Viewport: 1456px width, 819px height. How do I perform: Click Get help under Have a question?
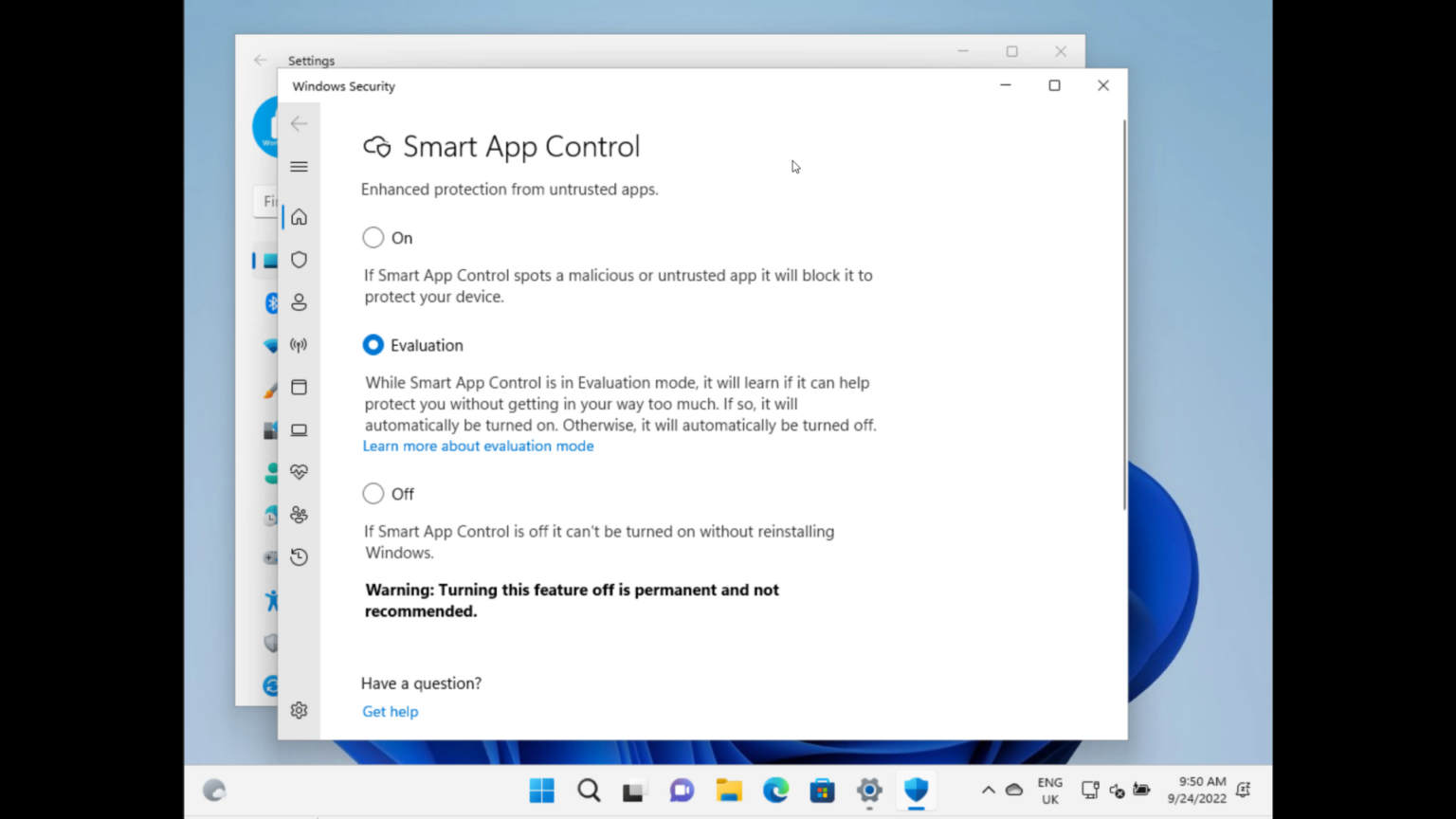(x=390, y=711)
